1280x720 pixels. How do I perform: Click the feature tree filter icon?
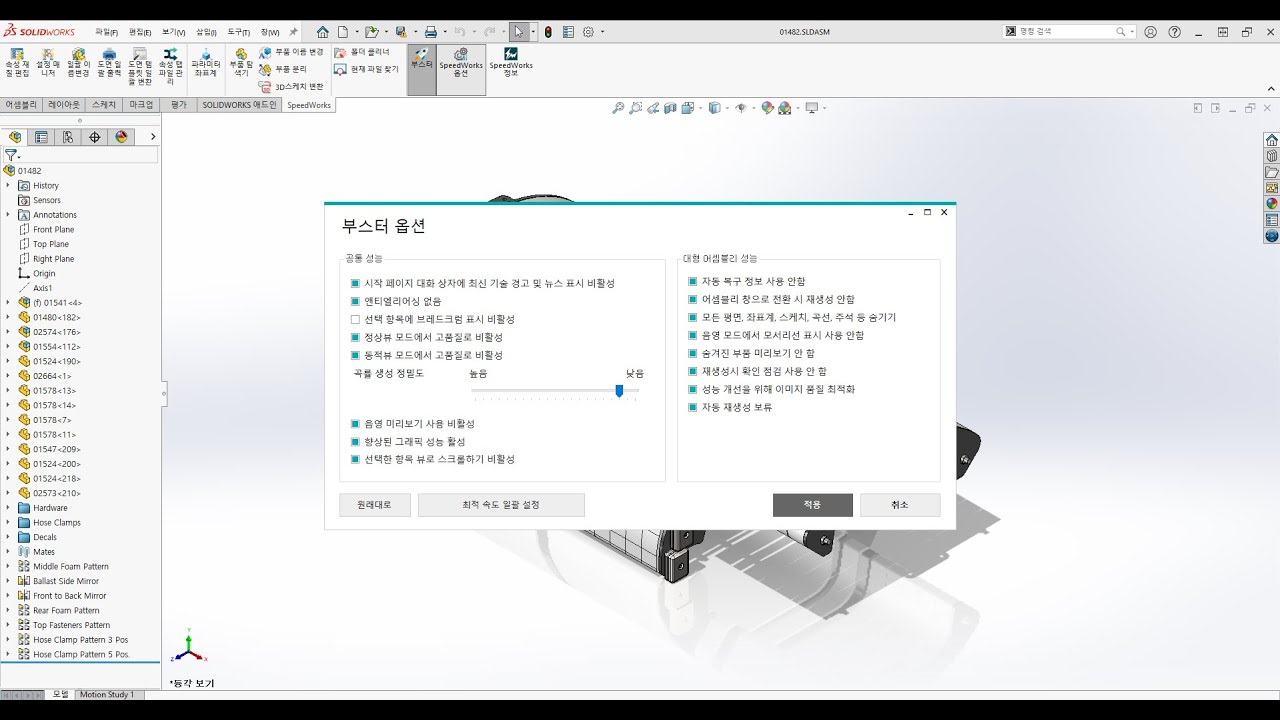(10, 155)
